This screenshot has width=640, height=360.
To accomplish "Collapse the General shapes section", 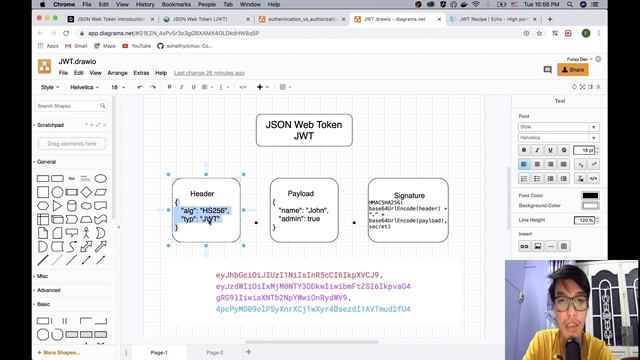I will point(46,162).
